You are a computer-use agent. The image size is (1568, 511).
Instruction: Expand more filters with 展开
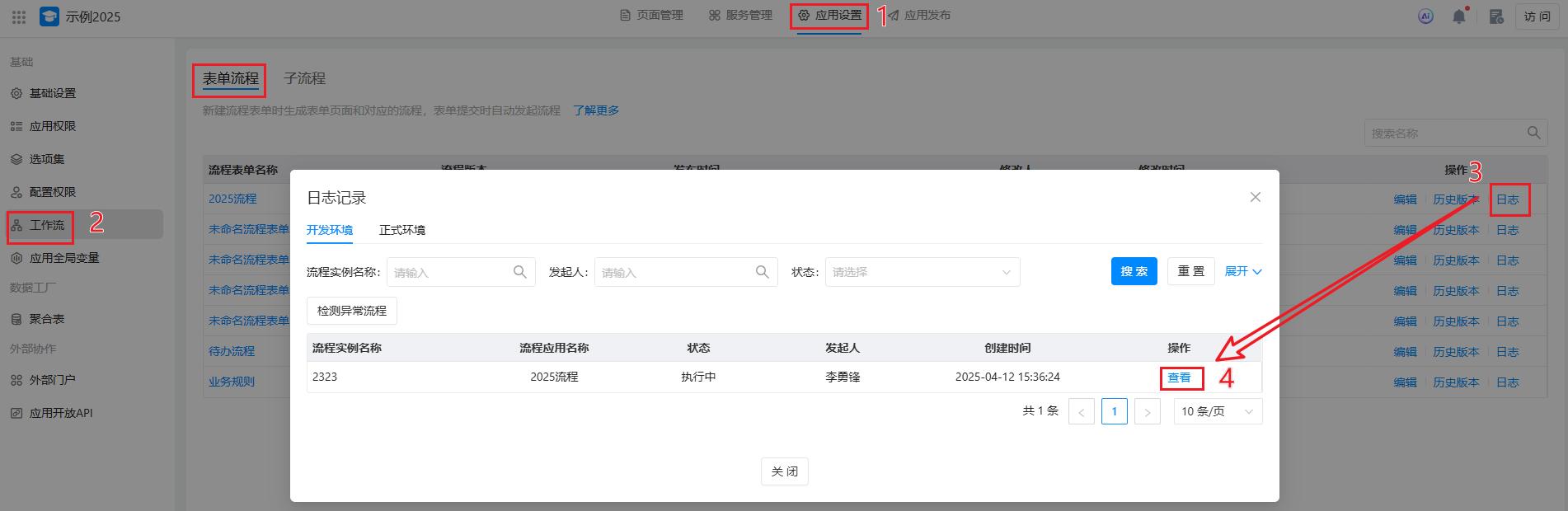1242,271
